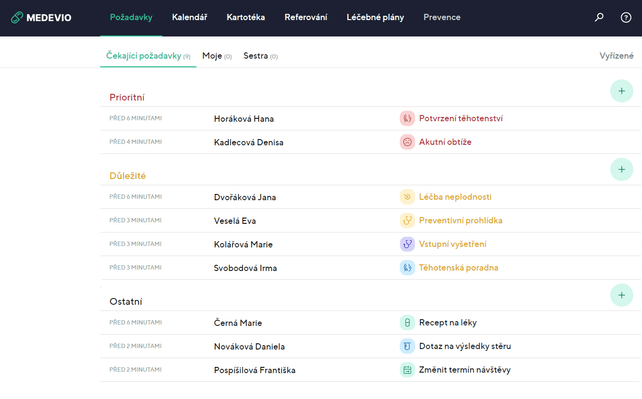Viewport: 642px width, 399px height.
Task: Click the Vstupní vyšetření stethoscope icon
Action: click(407, 244)
